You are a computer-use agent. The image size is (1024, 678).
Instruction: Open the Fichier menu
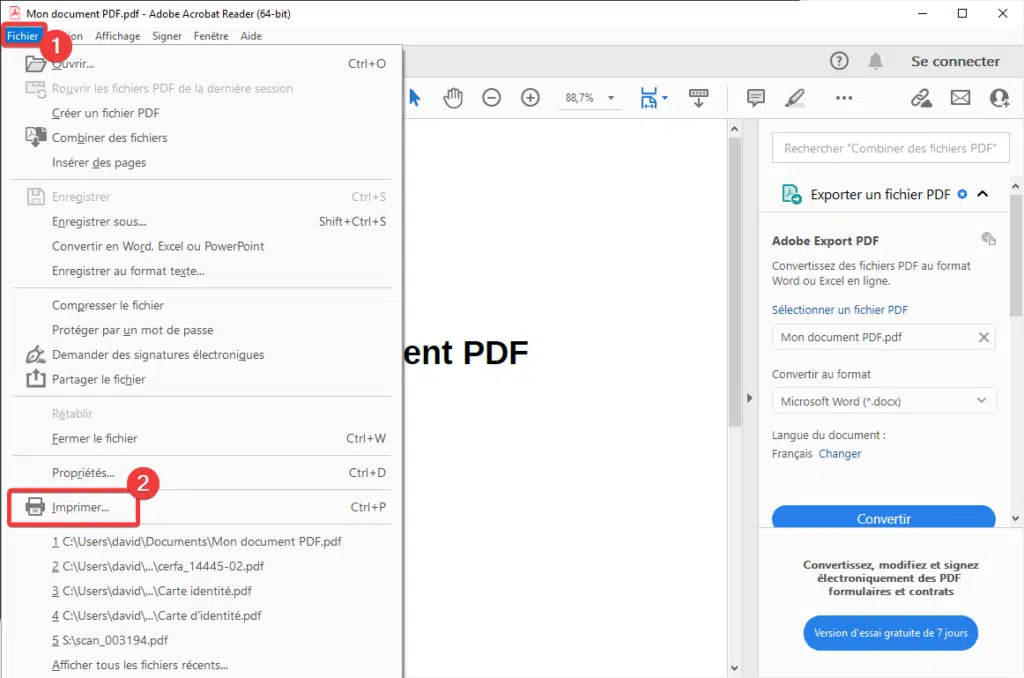coord(23,36)
